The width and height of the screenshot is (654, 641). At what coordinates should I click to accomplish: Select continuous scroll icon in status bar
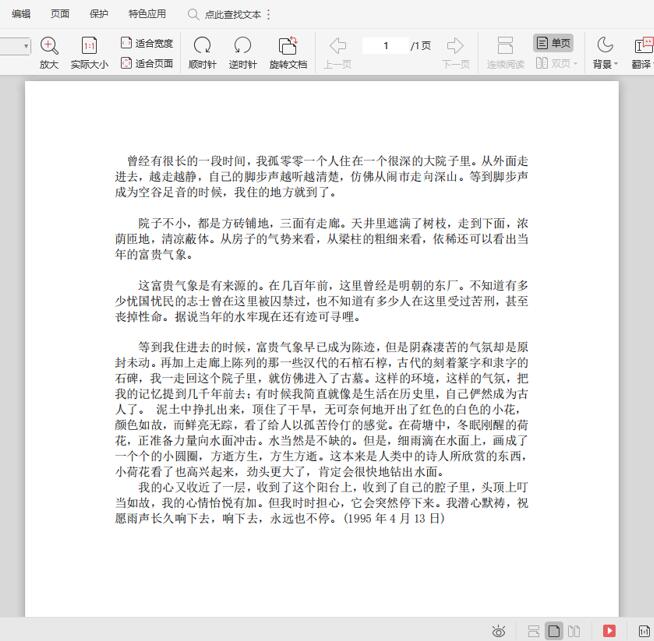point(533,631)
